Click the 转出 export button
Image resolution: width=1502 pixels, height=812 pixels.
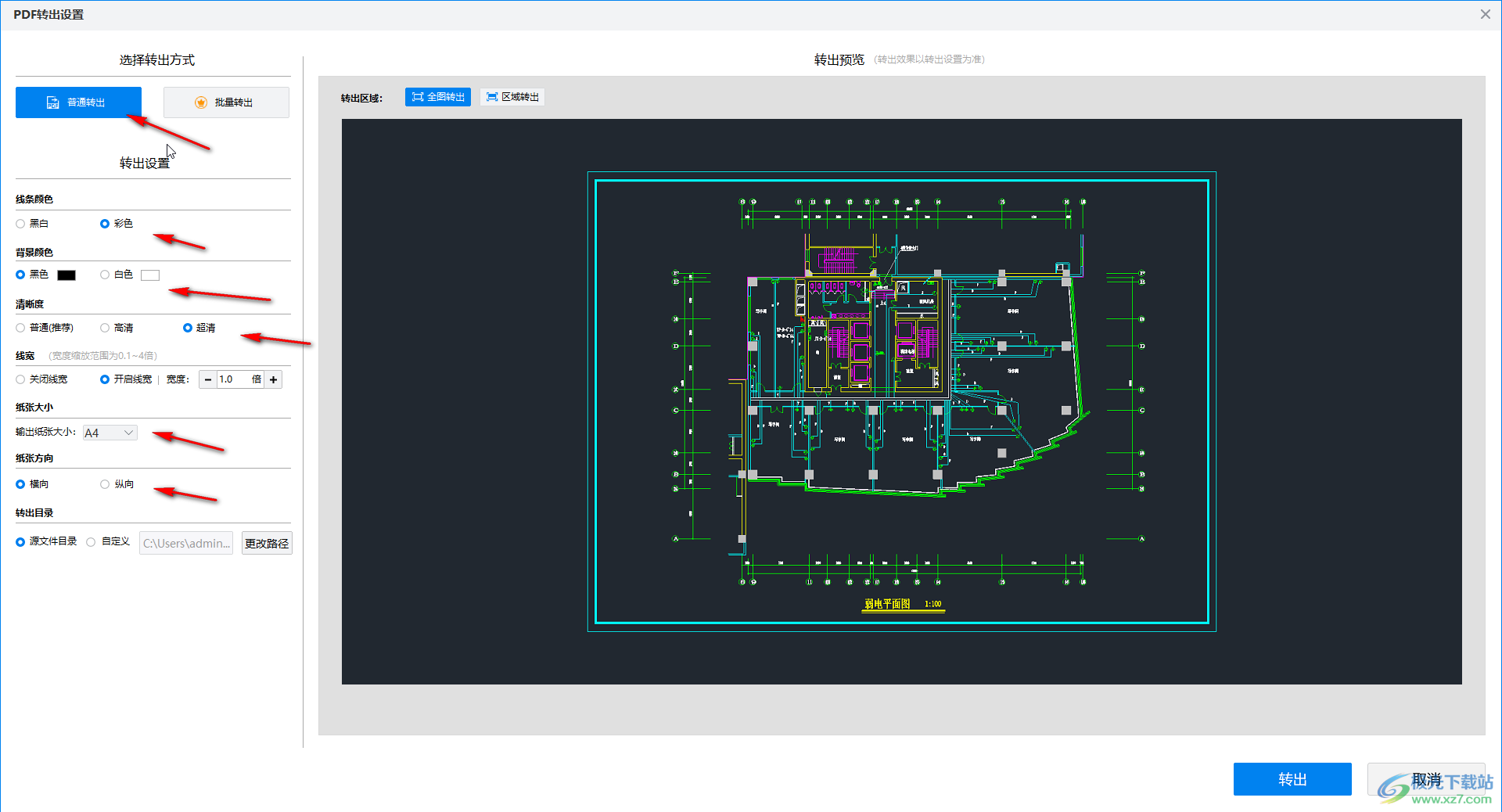click(1292, 779)
